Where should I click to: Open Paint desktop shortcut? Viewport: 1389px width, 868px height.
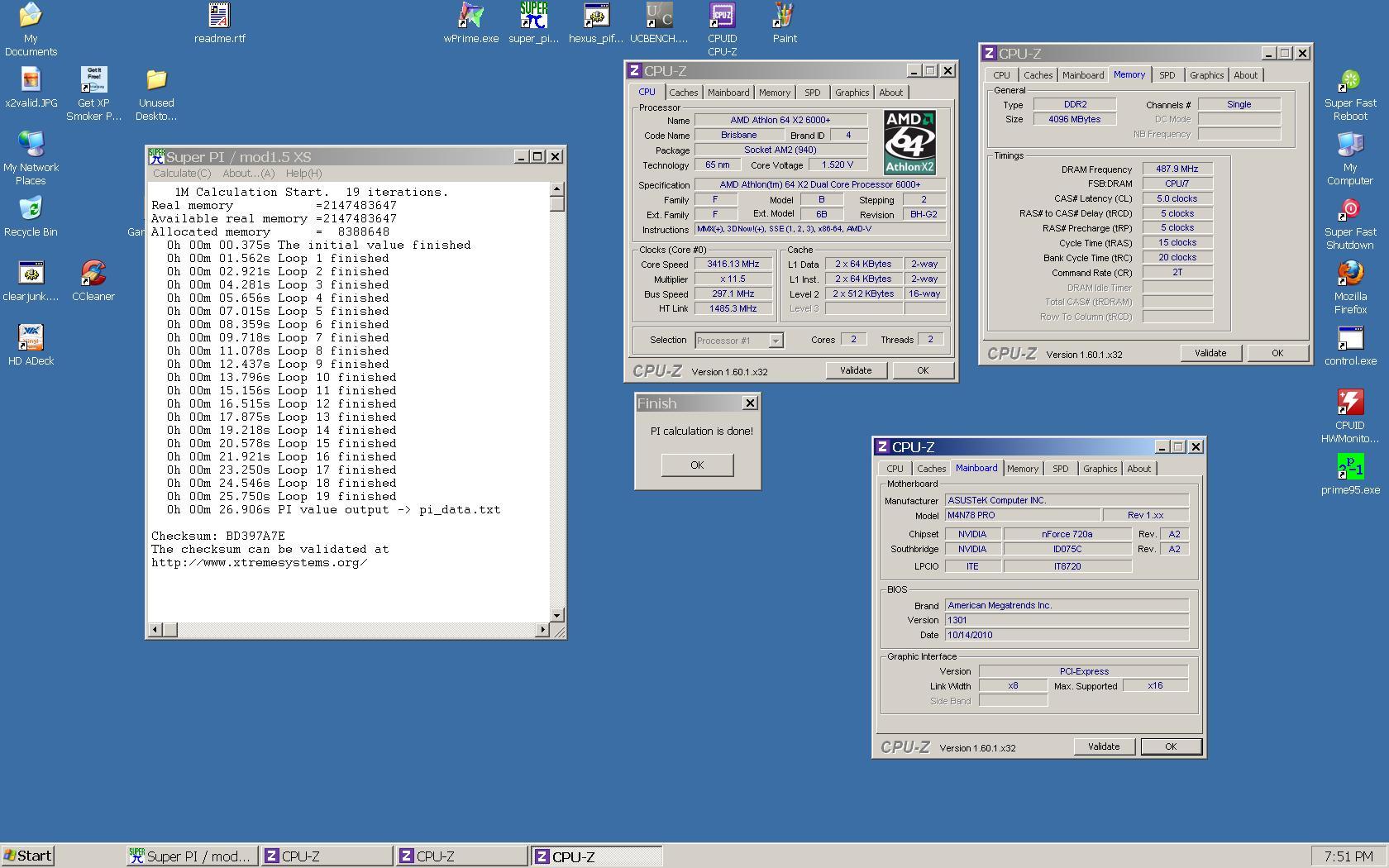[785, 23]
